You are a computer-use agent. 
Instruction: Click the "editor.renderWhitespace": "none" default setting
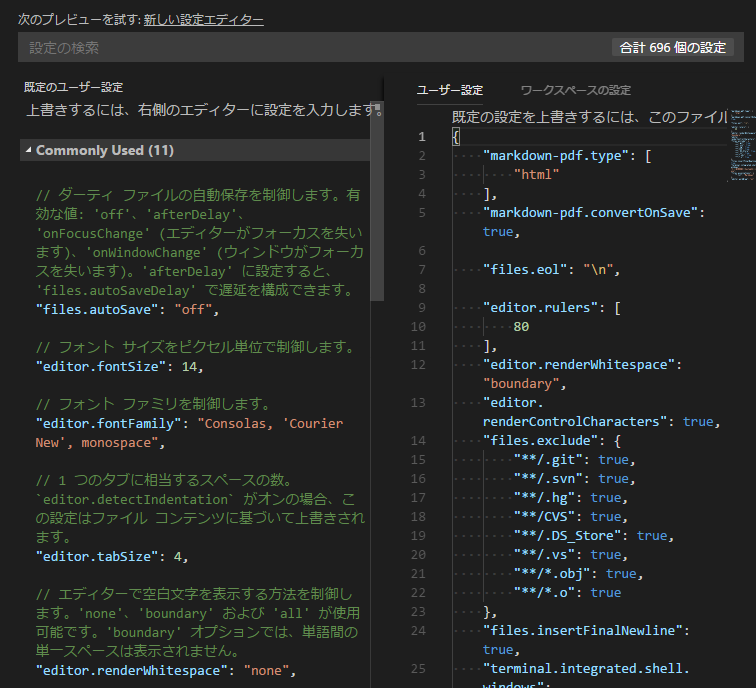(x=166, y=671)
